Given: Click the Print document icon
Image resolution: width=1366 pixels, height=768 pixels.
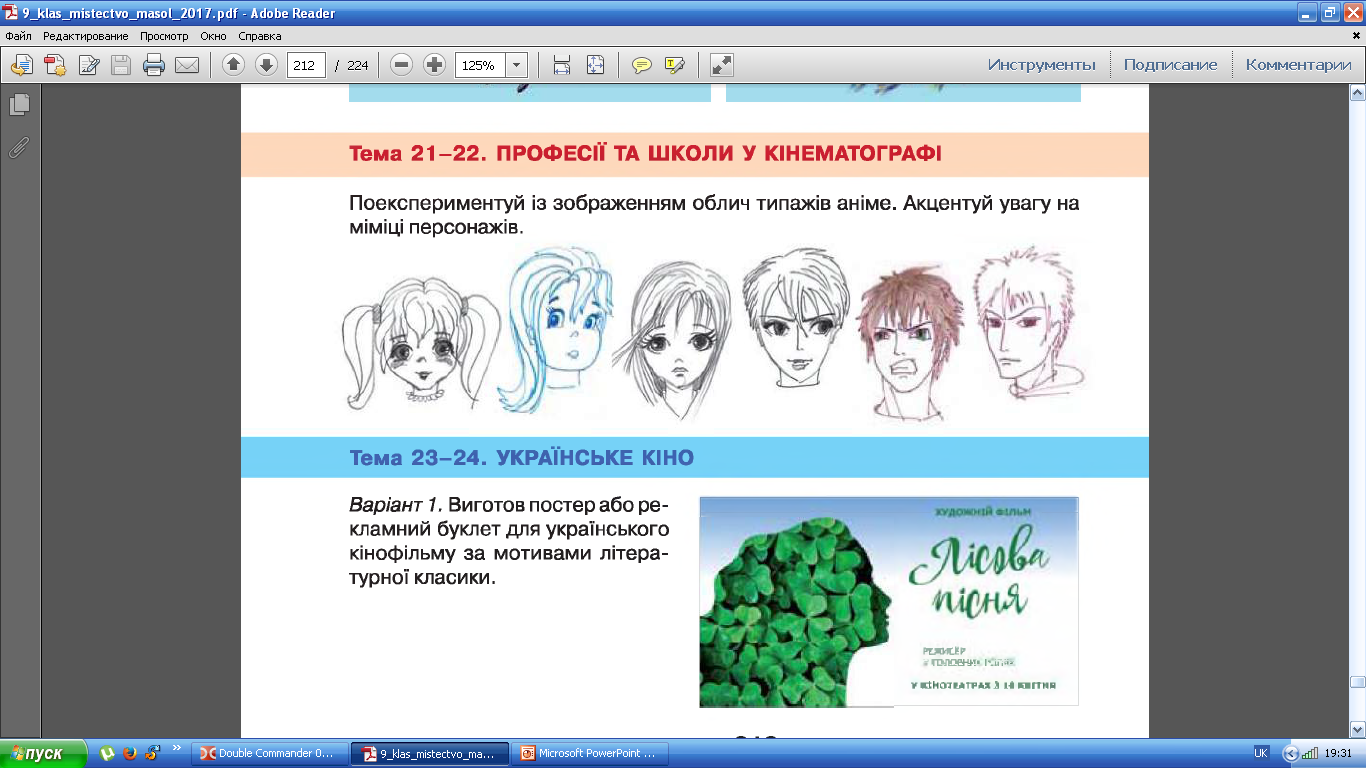Looking at the screenshot, I should 153,65.
